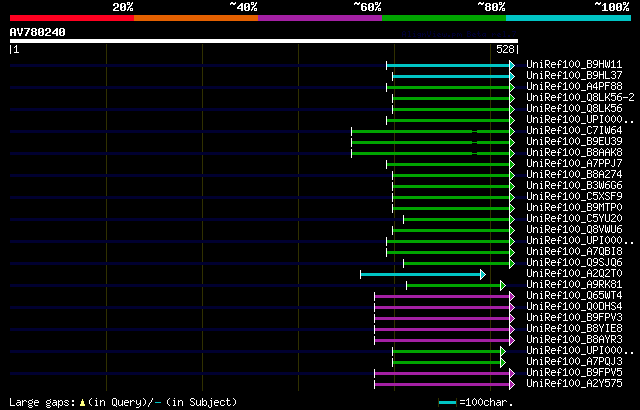Click the purple alignment bar for A2Y575
This screenshot has height=410, width=640.
tap(442, 385)
